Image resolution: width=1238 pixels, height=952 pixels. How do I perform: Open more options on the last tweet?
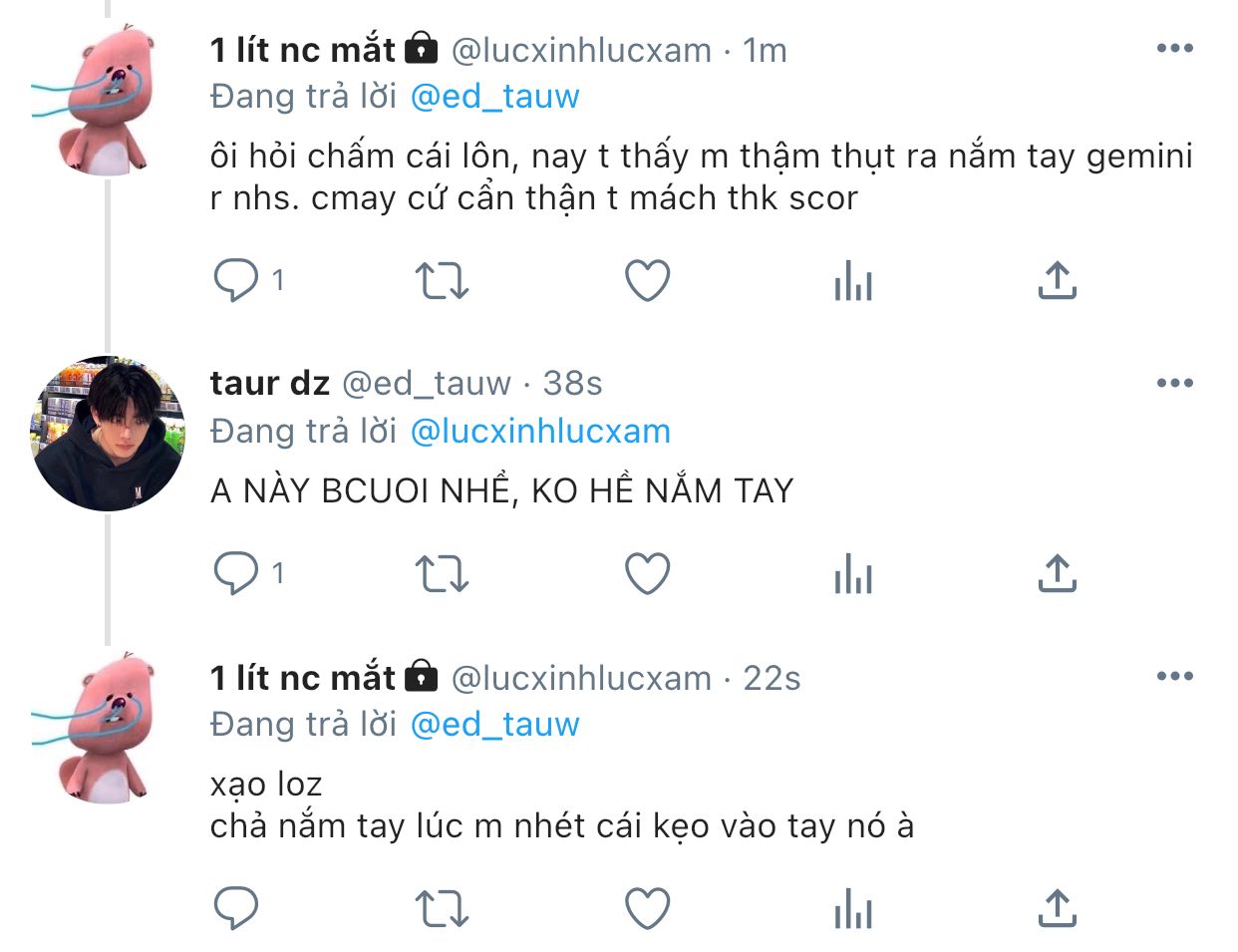pos(1174,677)
